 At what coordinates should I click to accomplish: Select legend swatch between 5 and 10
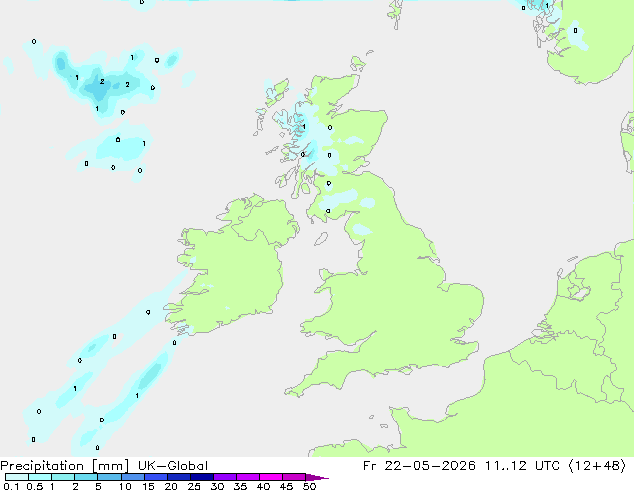coord(109,477)
